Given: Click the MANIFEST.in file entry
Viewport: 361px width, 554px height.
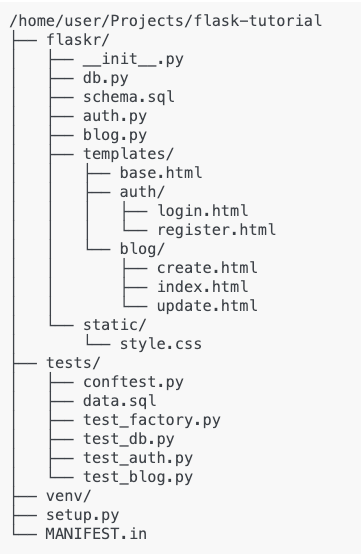Looking at the screenshot, I should (x=96, y=534).
